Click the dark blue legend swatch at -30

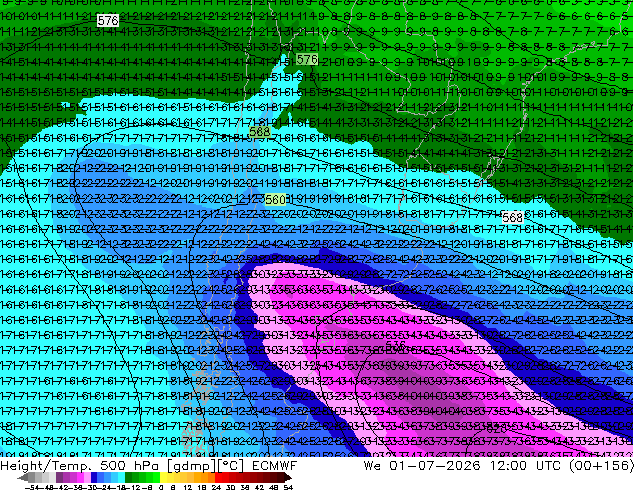[94, 478]
